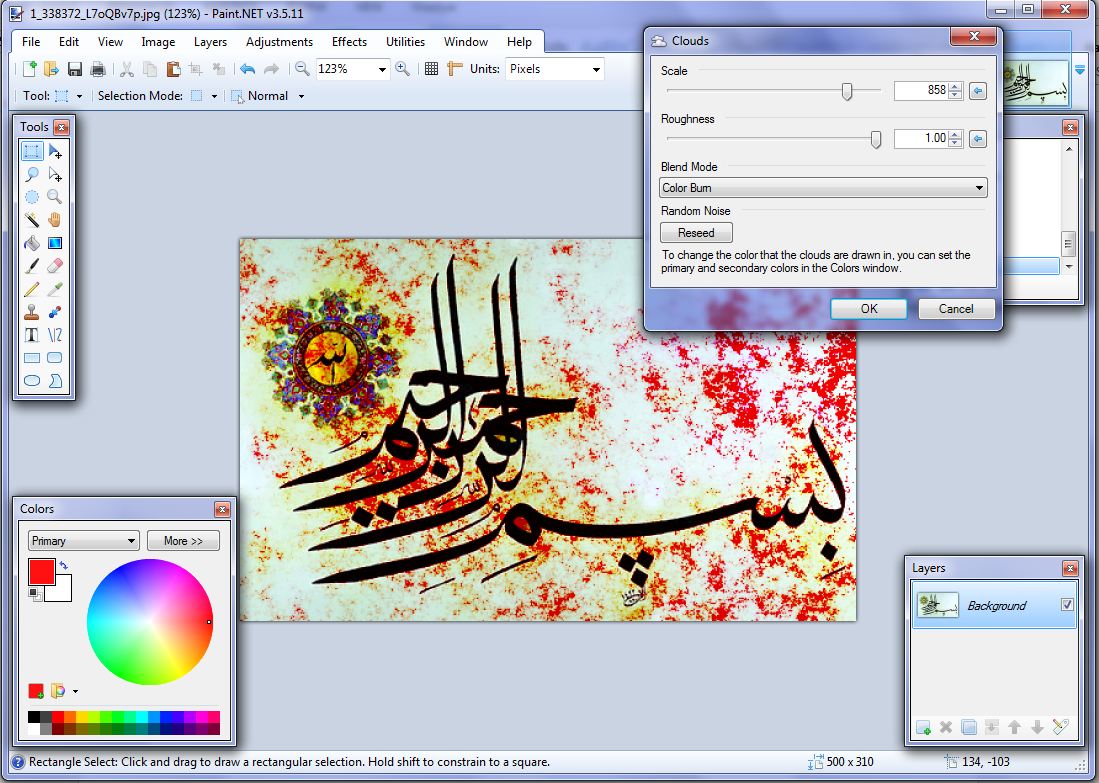Select the Lasso Select tool
1099x783 pixels.
coord(32,175)
